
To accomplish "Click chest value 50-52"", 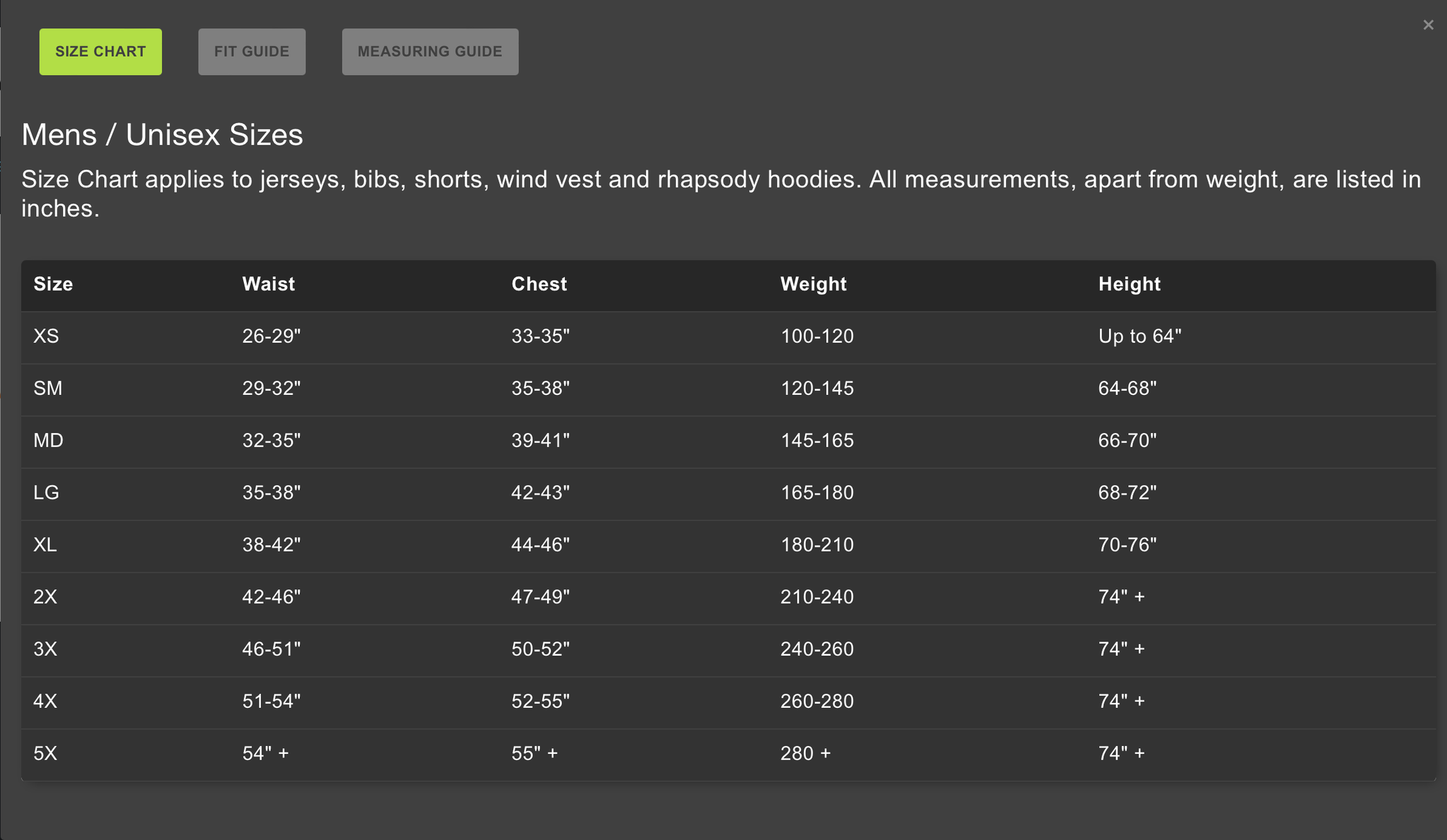I will [541, 649].
